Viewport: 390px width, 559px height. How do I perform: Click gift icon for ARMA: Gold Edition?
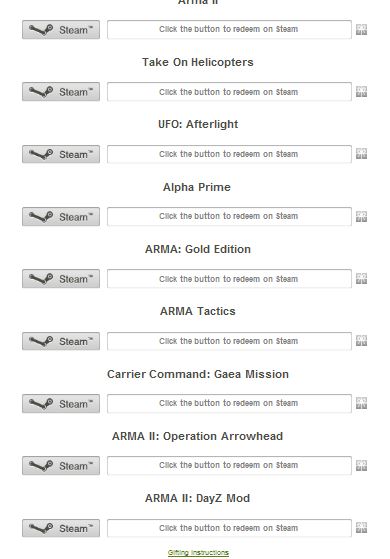pyautogui.click(x=361, y=278)
